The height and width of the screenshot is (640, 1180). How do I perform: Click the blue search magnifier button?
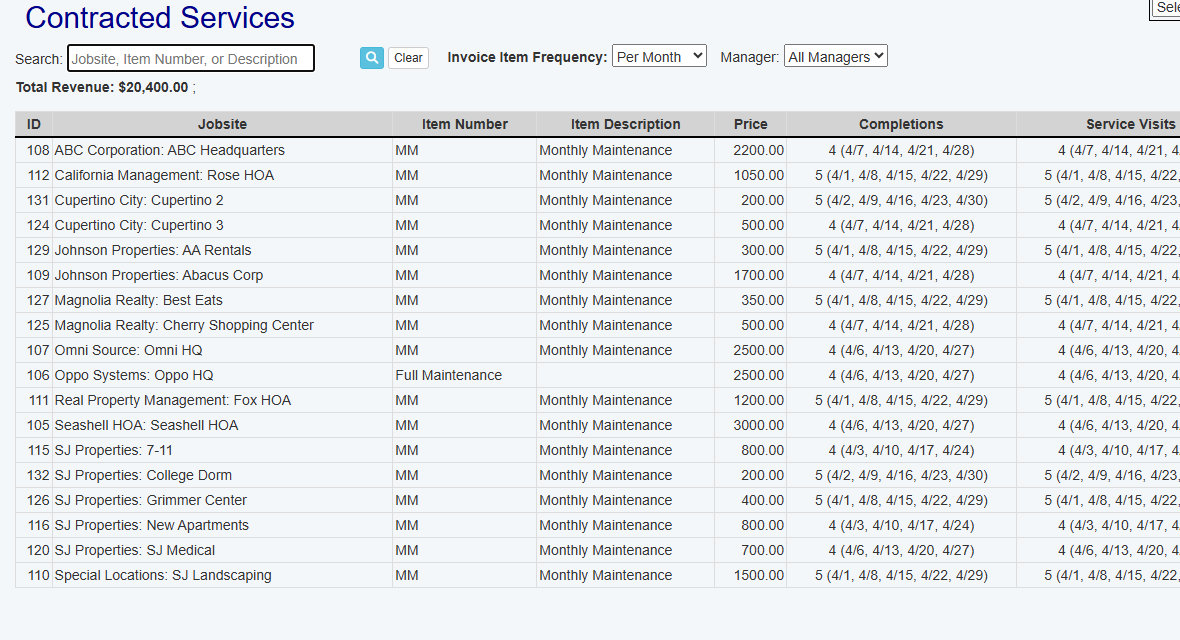(x=372, y=58)
